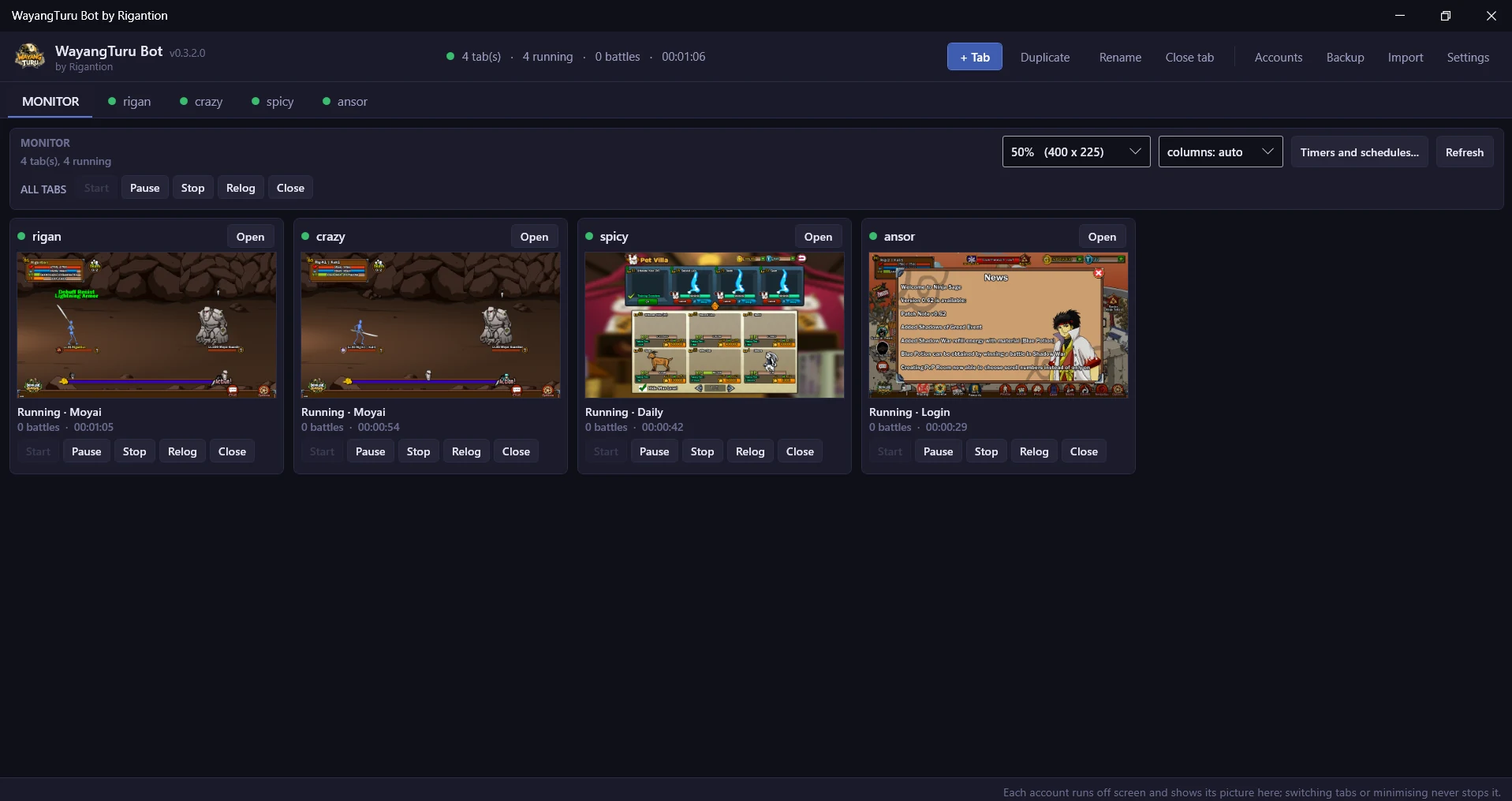Open the 50% (400 x 225) size dropdown
This screenshot has height=801, width=1512.
point(1076,152)
